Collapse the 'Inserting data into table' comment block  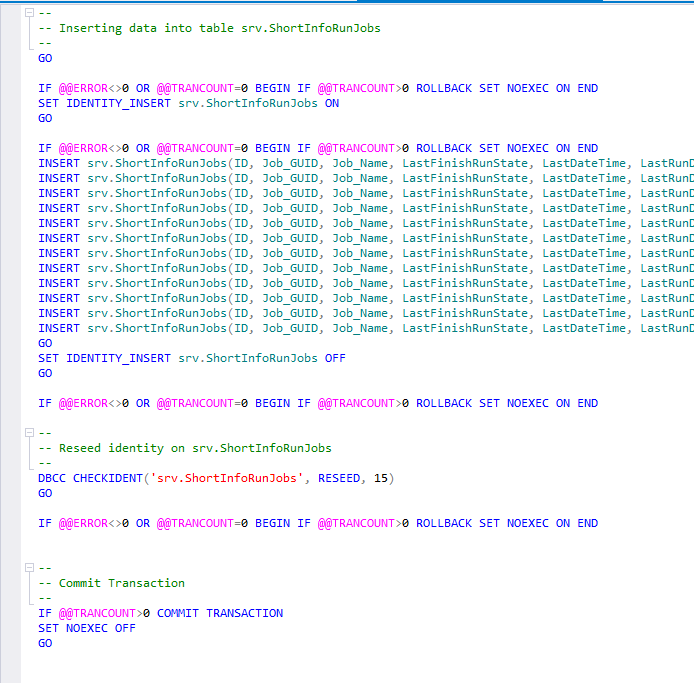coord(29,13)
